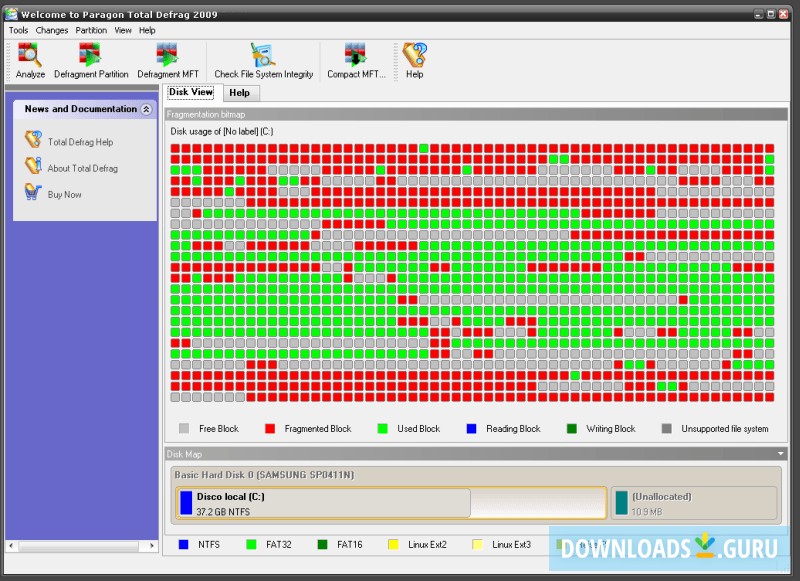Click the Analyze toolbar icon
Screen dimensions: 800x581
pyautogui.click(x=30, y=61)
